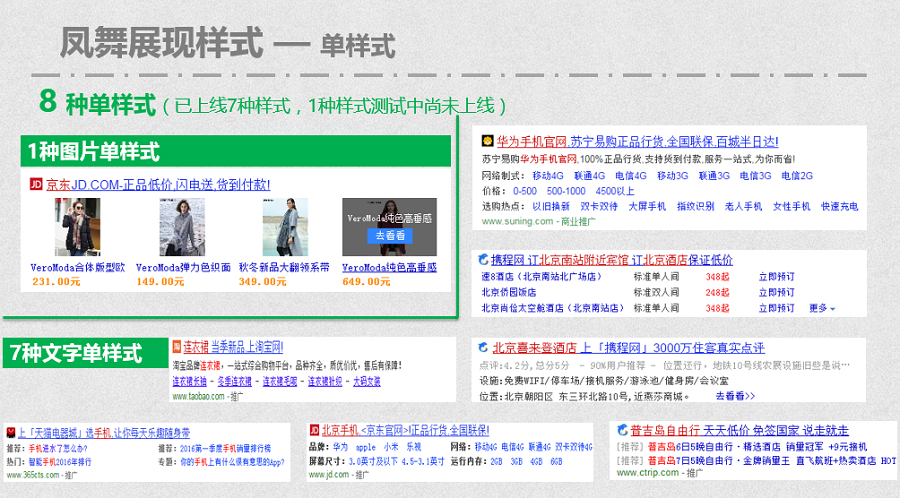
Task: Click the Ctrip icon beside 北京喜来登酒店 title
Action: click(x=483, y=348)
